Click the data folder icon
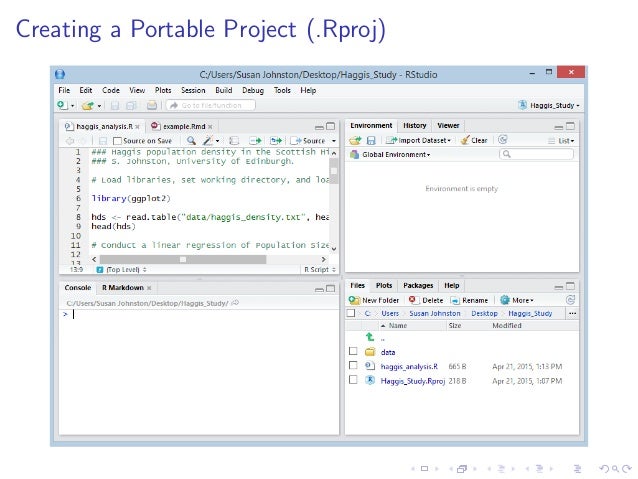 [x=370, y=352]
